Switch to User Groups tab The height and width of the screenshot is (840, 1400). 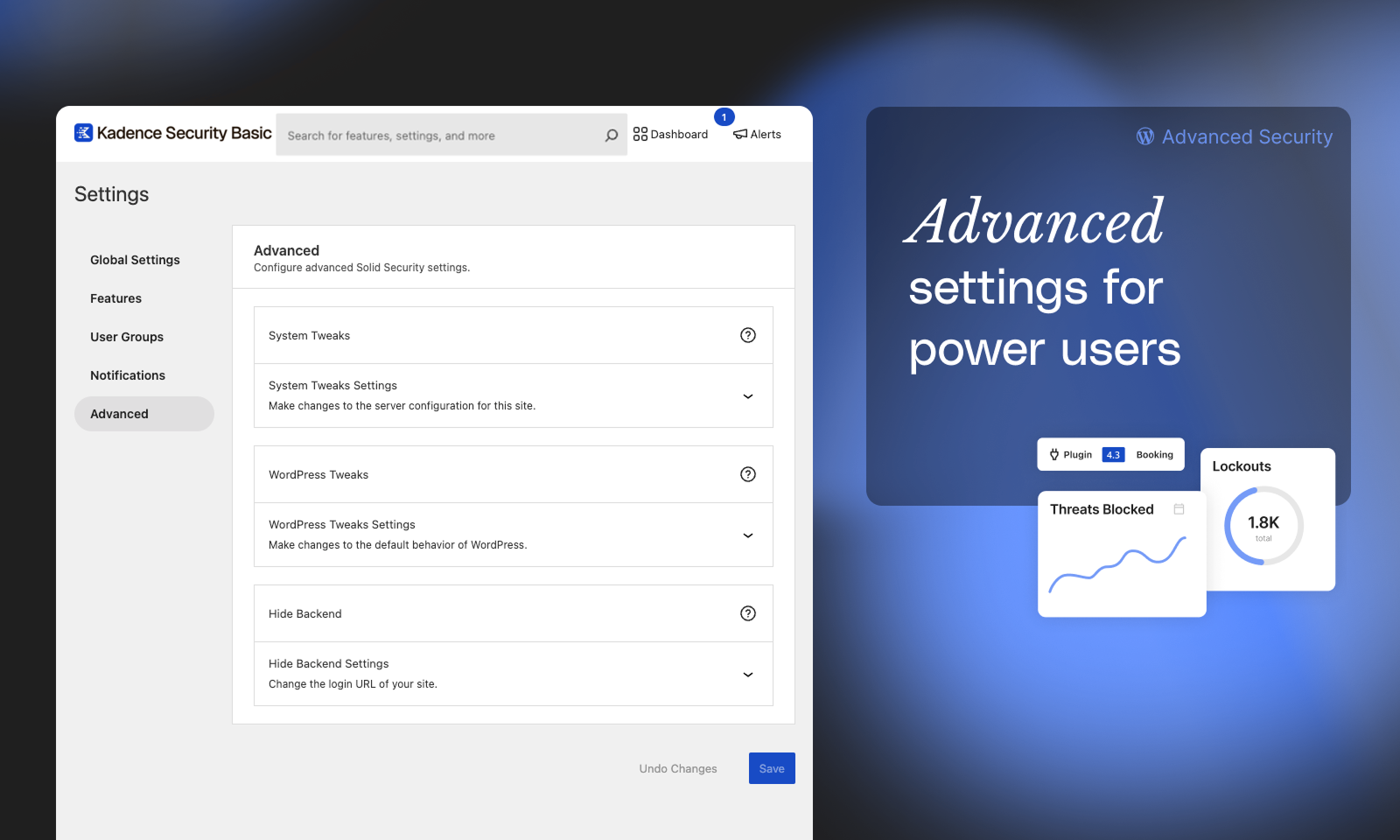pos(127,337)
